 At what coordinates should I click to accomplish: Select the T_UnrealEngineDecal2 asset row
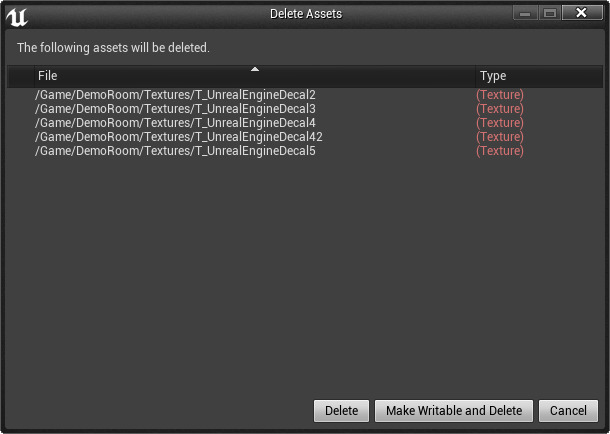click(175, 95)
